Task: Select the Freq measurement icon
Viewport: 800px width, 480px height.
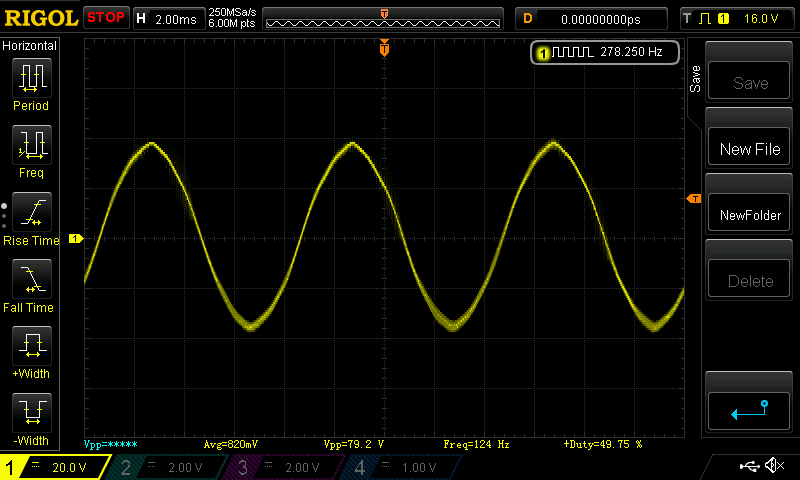Action: (31, 146)
